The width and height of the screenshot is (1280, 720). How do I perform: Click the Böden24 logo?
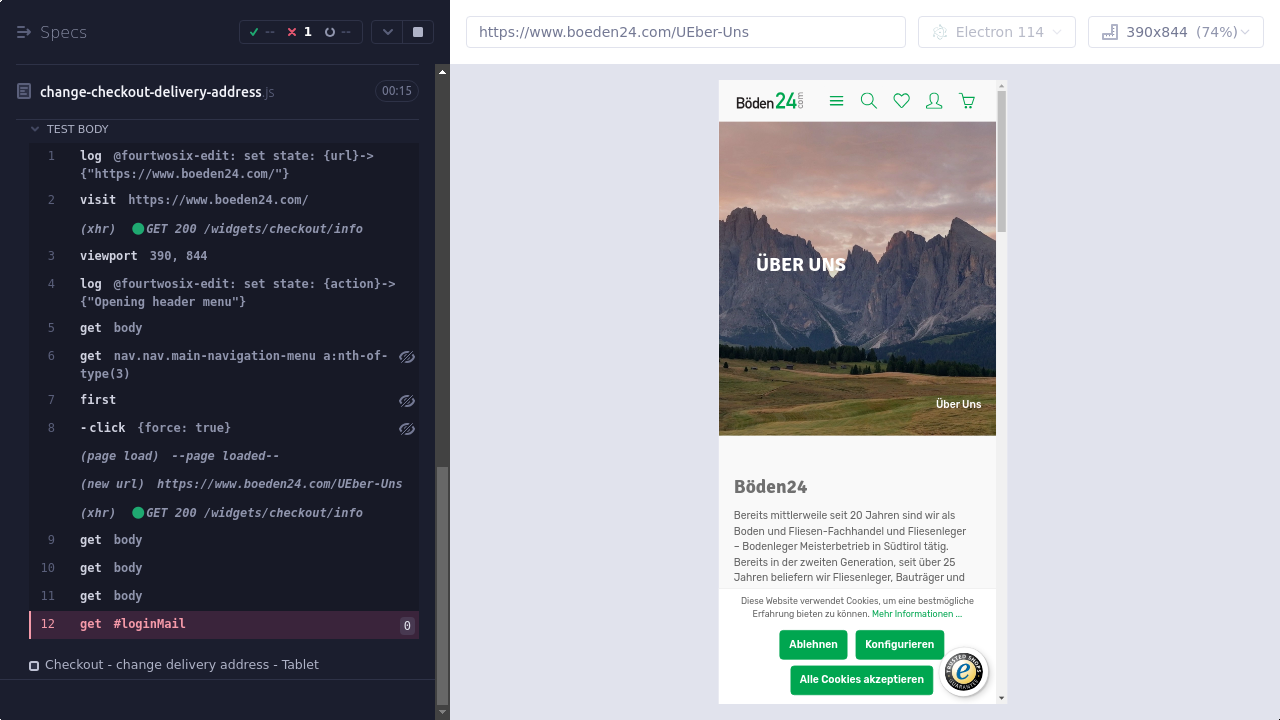769,101
